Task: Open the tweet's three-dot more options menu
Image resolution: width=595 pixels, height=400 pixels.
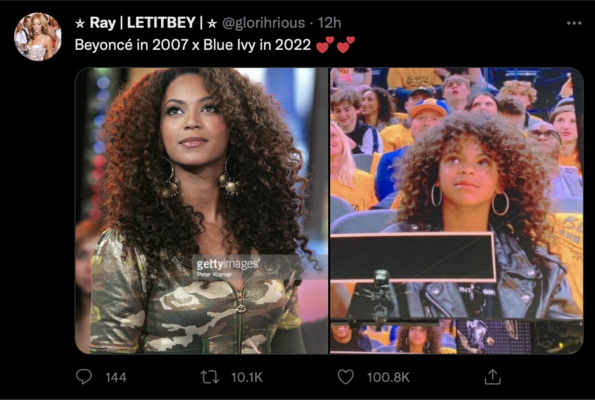Action: (x=574, y=23)
